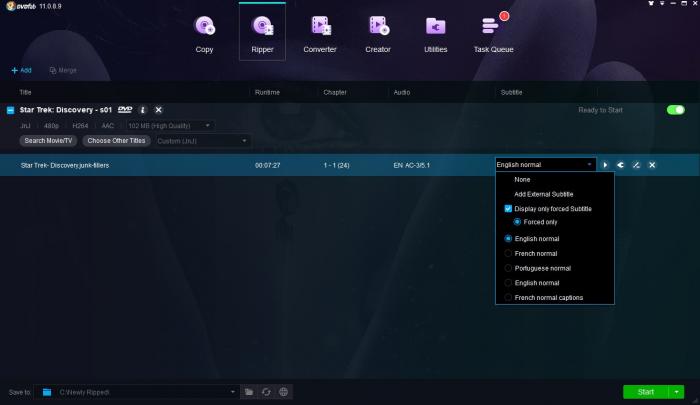
Task: Preview the junk-fillers title
Action: 605,165
